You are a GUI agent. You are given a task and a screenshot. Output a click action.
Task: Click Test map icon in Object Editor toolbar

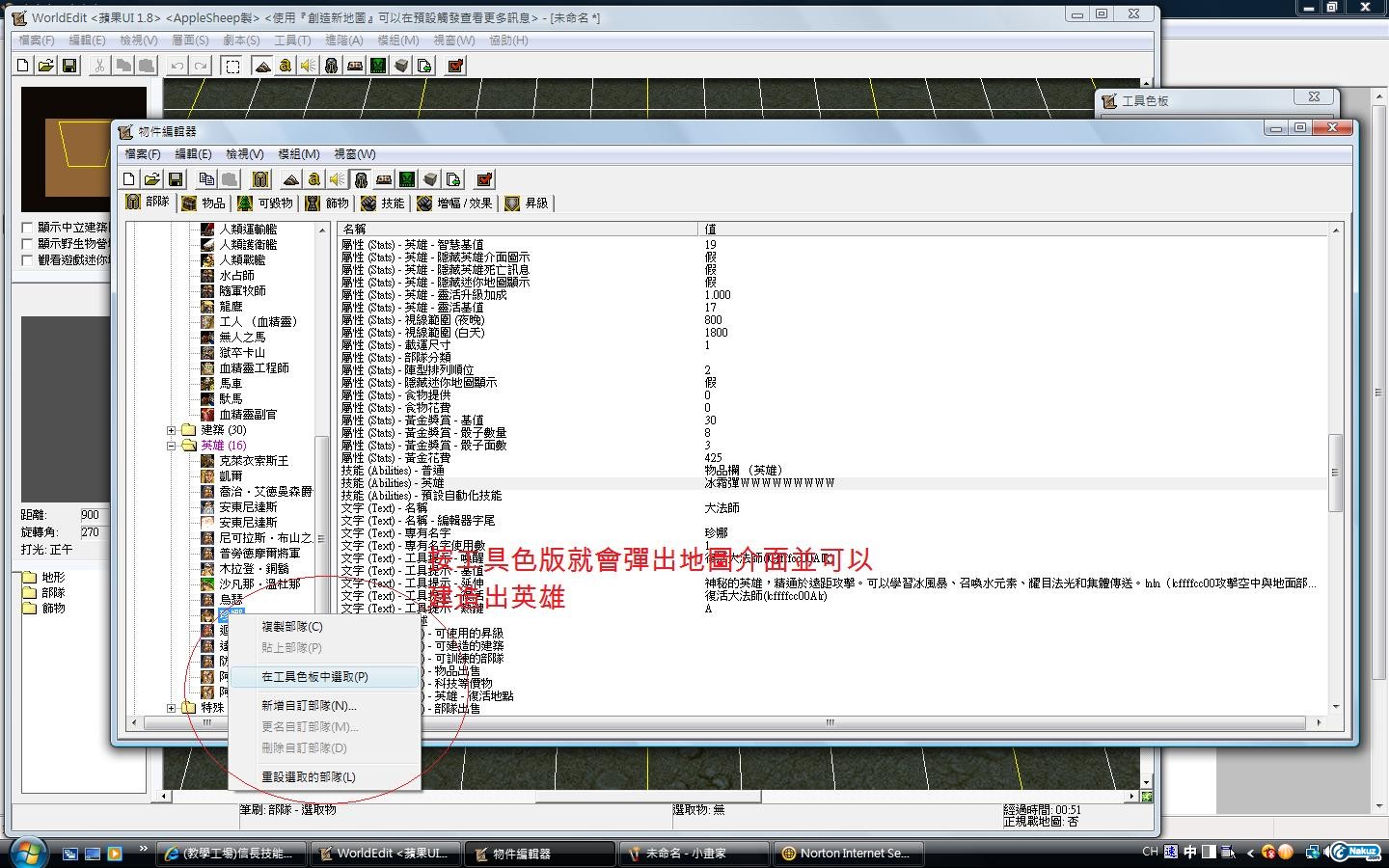point(484,179)
